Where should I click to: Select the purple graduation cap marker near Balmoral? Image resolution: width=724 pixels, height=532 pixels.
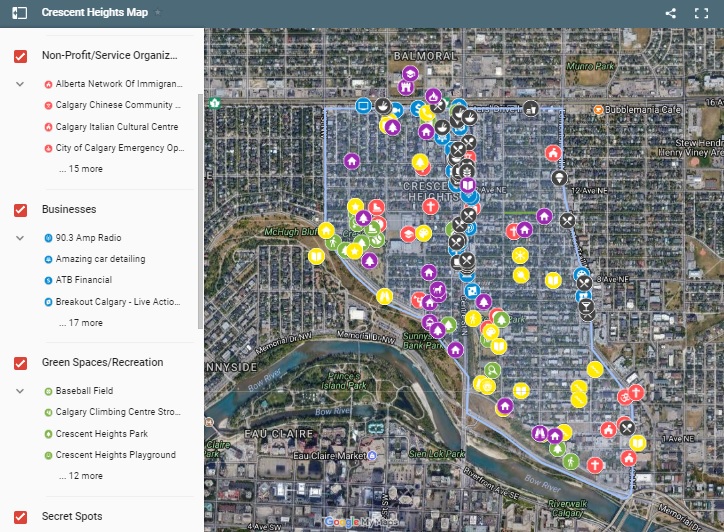(410, 73)
